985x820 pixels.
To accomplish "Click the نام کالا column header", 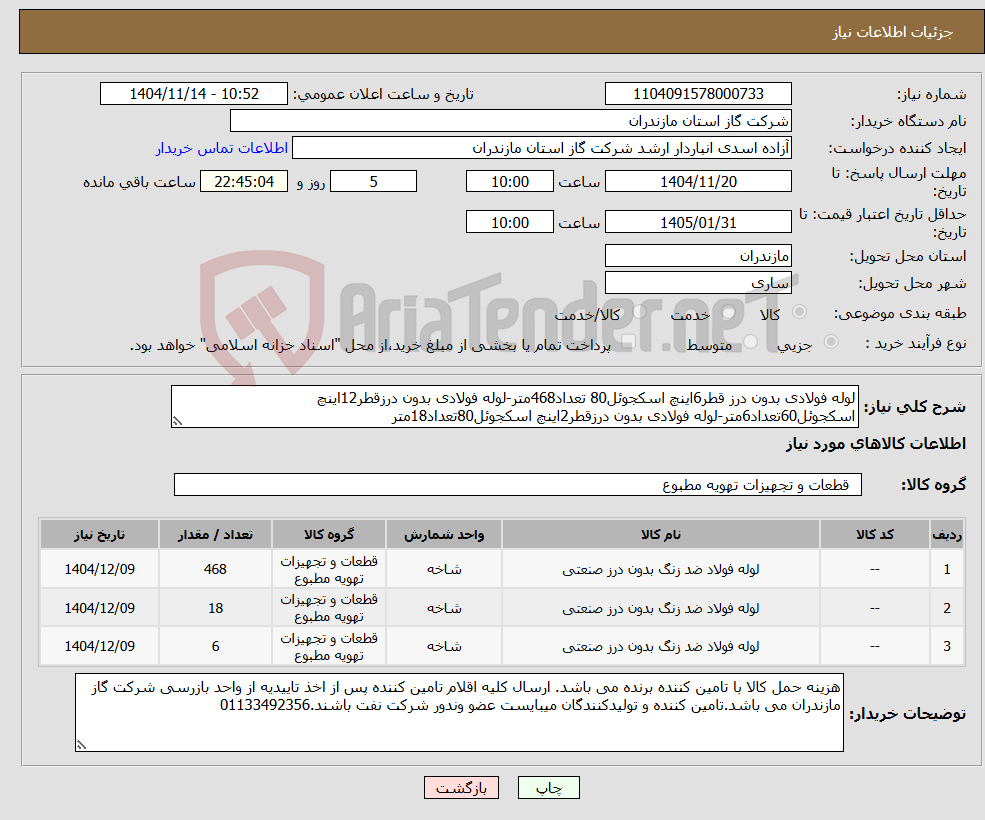I will [660, 534].
